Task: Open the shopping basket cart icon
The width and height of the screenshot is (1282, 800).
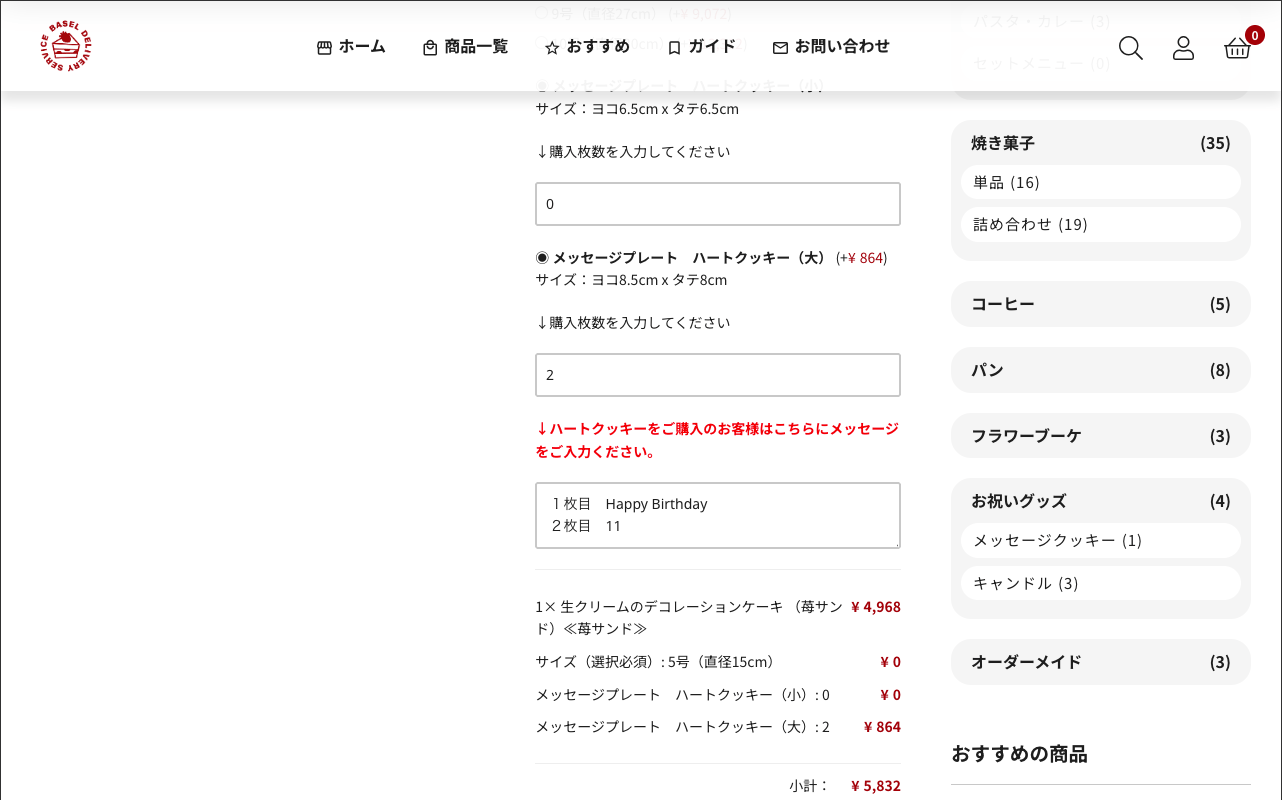Action: (1237, 48)
